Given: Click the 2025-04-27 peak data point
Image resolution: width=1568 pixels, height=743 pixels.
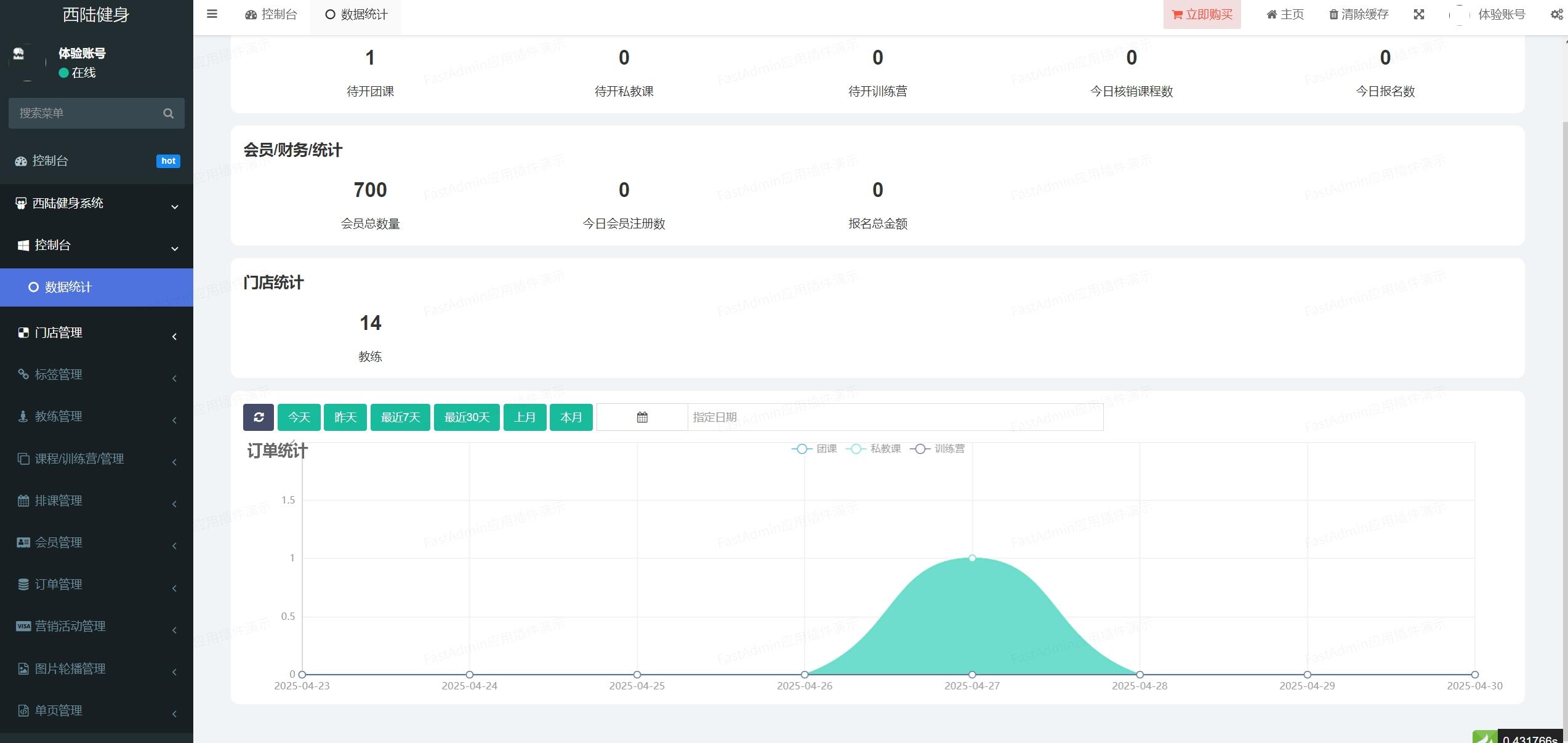Looking at the screenshot, I should point(972,558).
